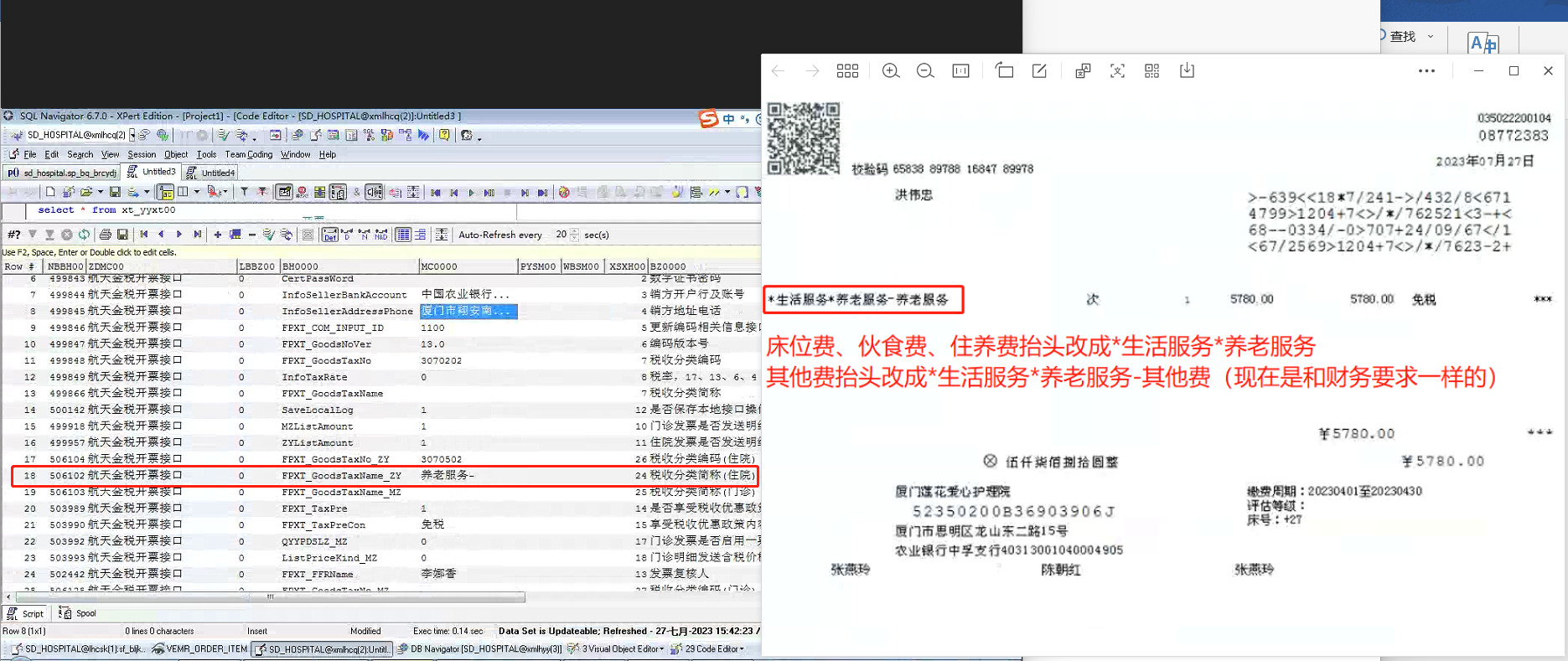1568x661 pixels.
Task: Toggle Def column display mode button
Action: 329,235
